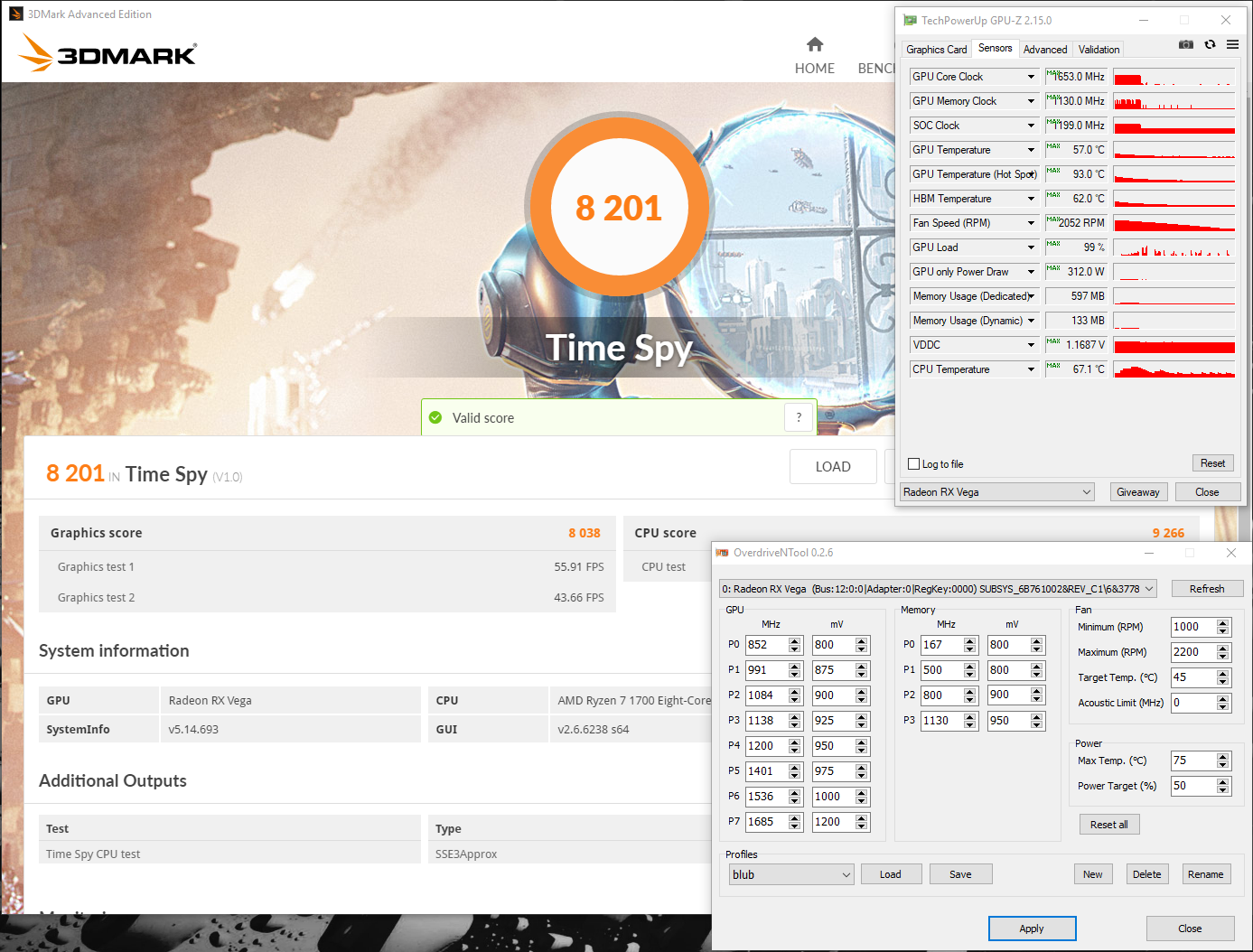Click the GPU Core Clock sensor graph
The image size is (1253, 952).
1174,77
